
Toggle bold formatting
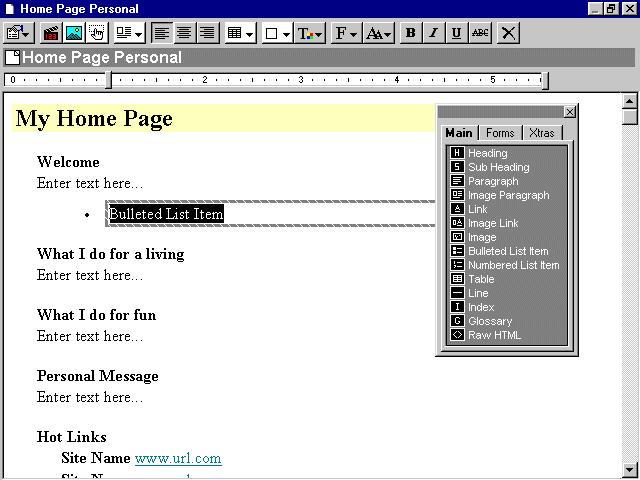(410, 33)
